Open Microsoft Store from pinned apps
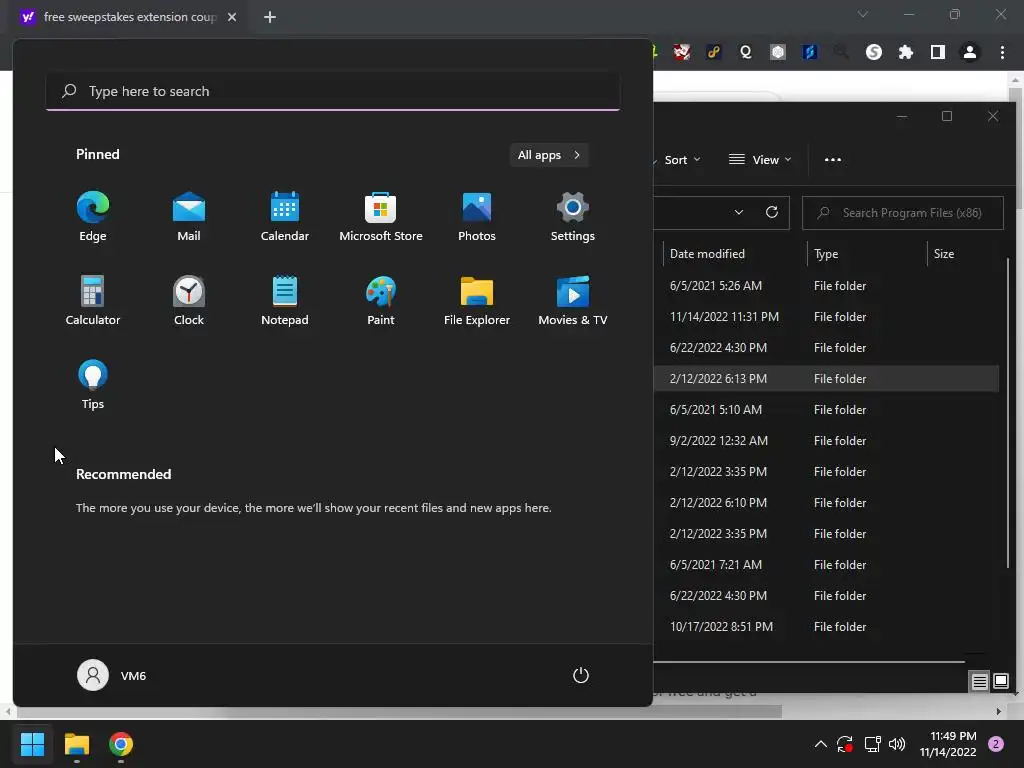Viewport: 1024px width, 768px height. pos(381,217)
